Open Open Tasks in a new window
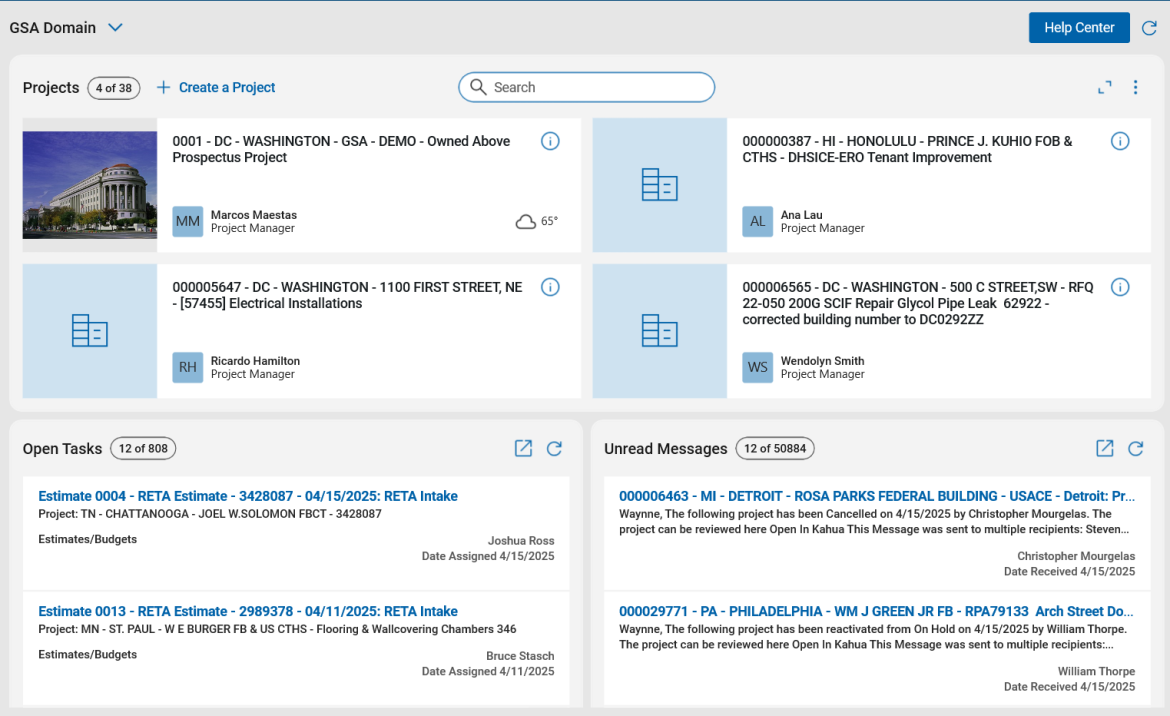 click(x=523, y=448)
